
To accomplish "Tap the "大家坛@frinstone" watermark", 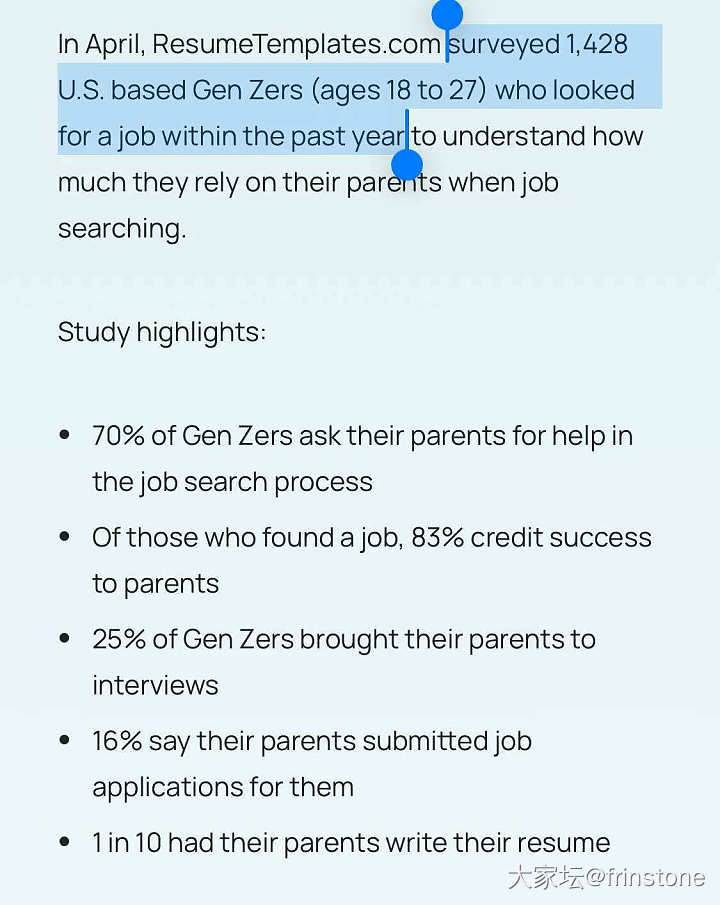I will (607, 877).
